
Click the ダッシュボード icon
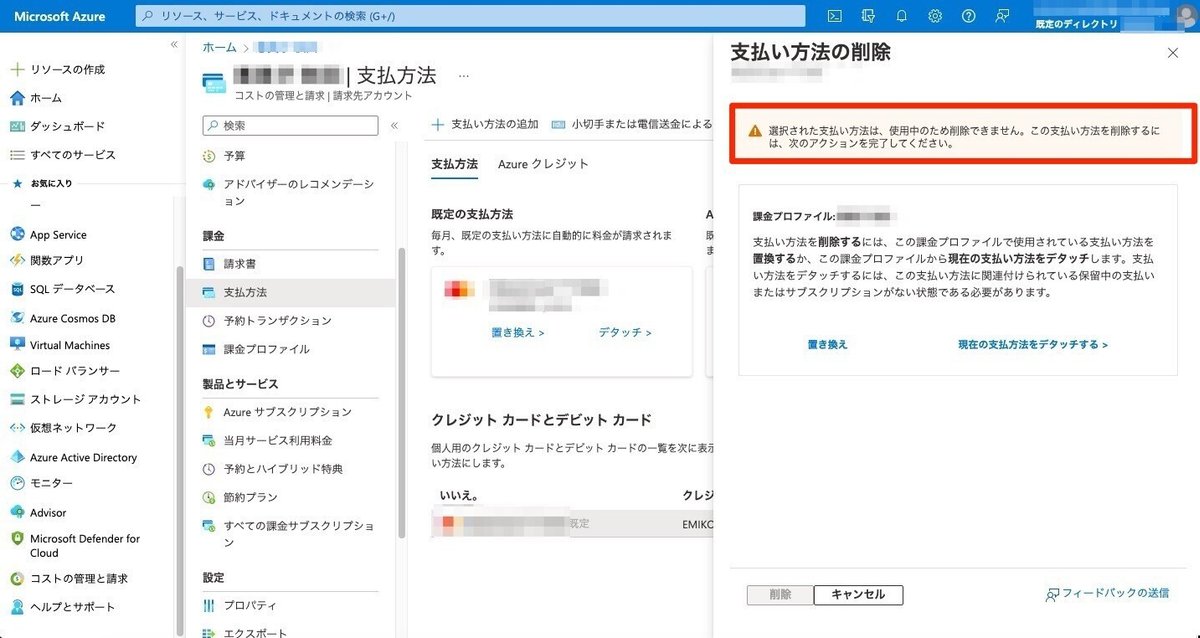(x=16, y=126)
